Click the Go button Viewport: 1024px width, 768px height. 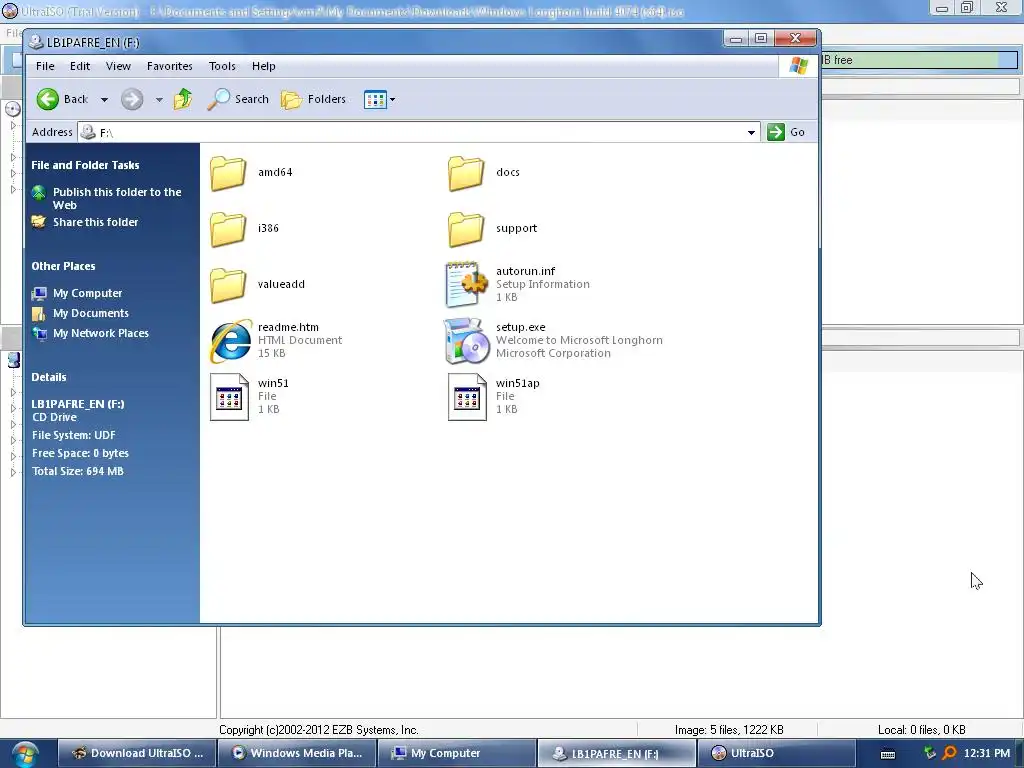click(x=786, y=132)
